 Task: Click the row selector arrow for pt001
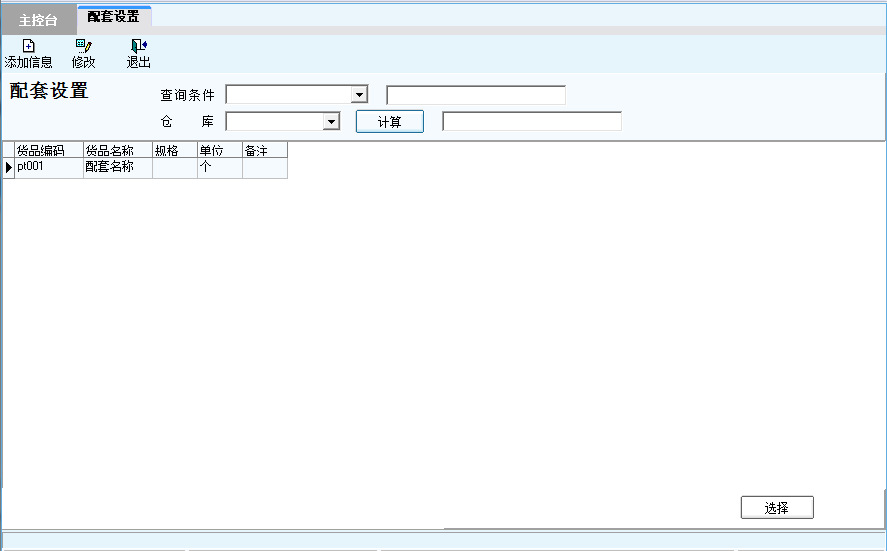click(8, 168)
